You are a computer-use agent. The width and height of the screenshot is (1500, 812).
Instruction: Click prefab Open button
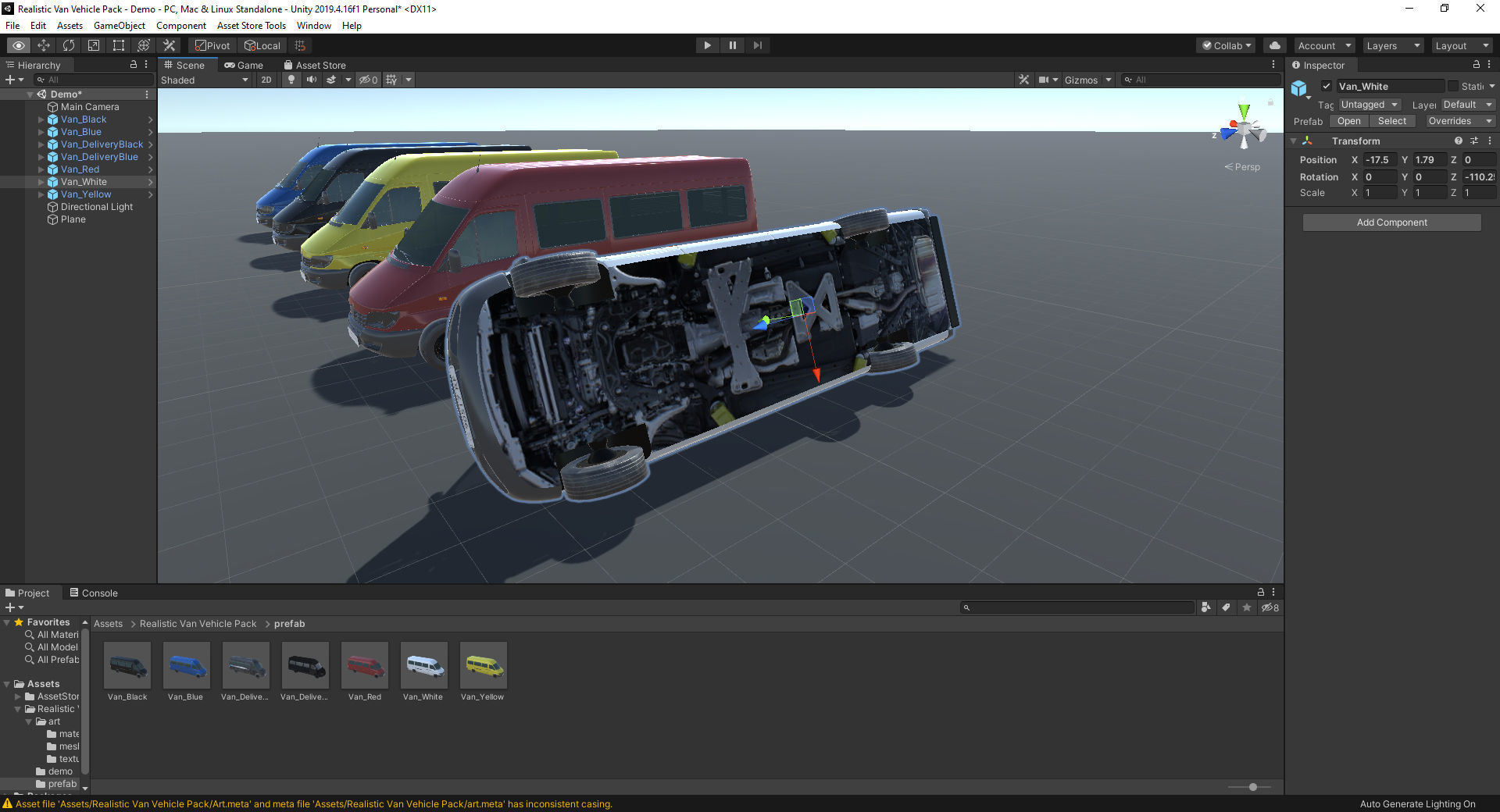point(1348,121)
